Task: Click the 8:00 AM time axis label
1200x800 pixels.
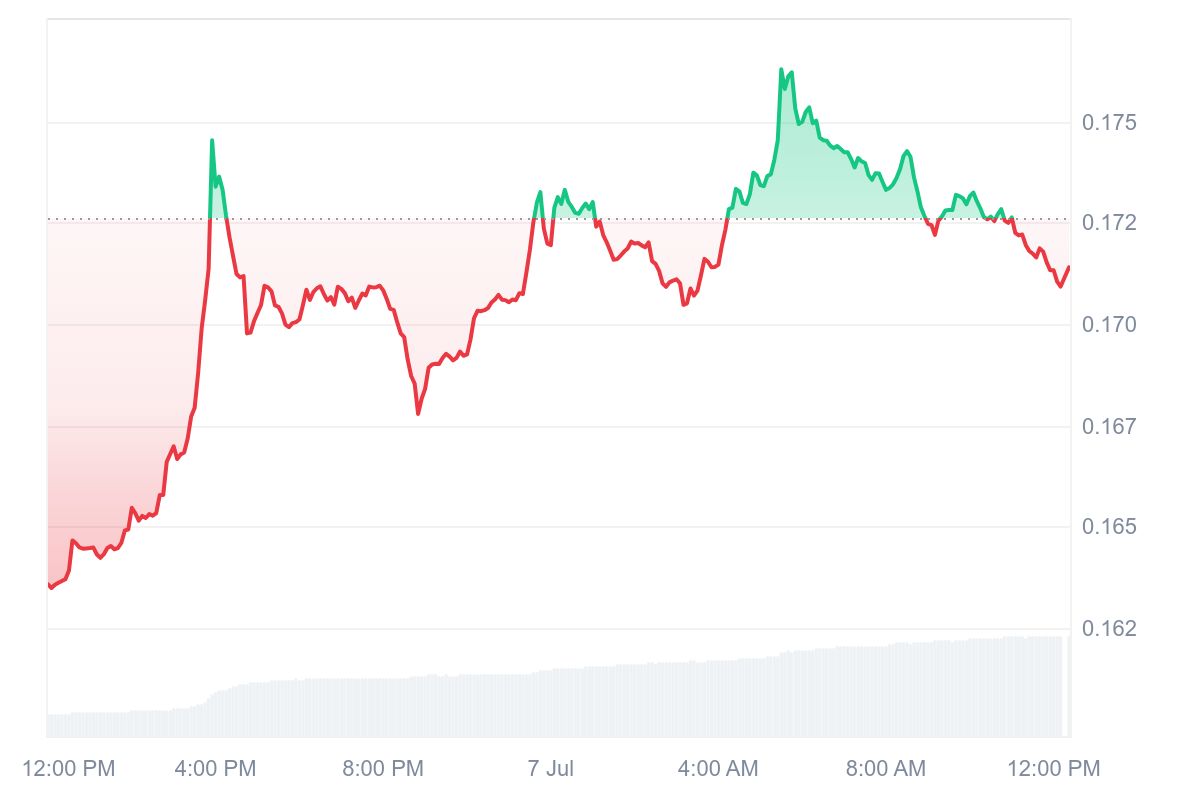Action: click(x=885, y=769)
